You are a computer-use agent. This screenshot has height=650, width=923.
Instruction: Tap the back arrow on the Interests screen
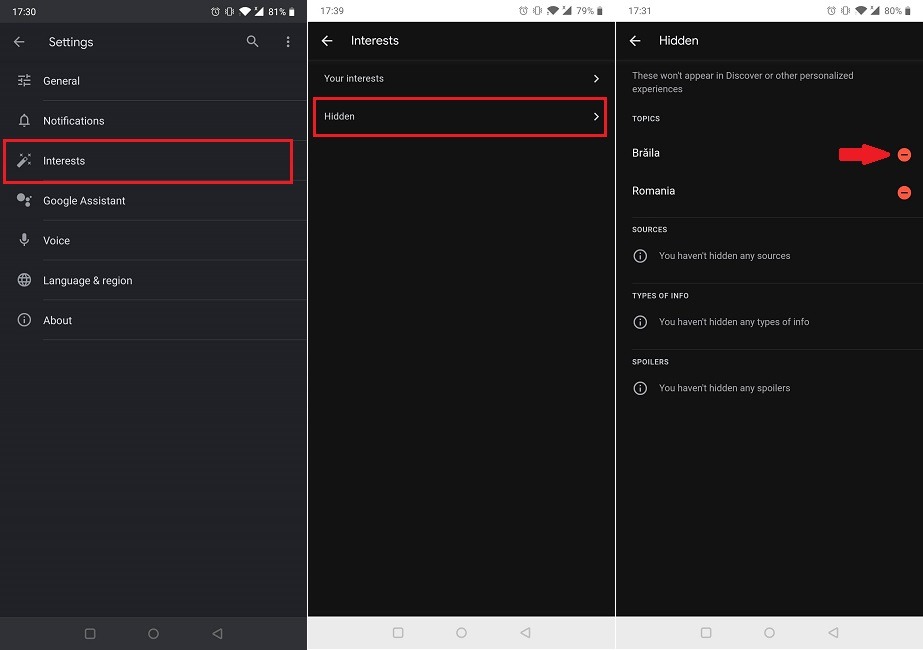[327, 41]
